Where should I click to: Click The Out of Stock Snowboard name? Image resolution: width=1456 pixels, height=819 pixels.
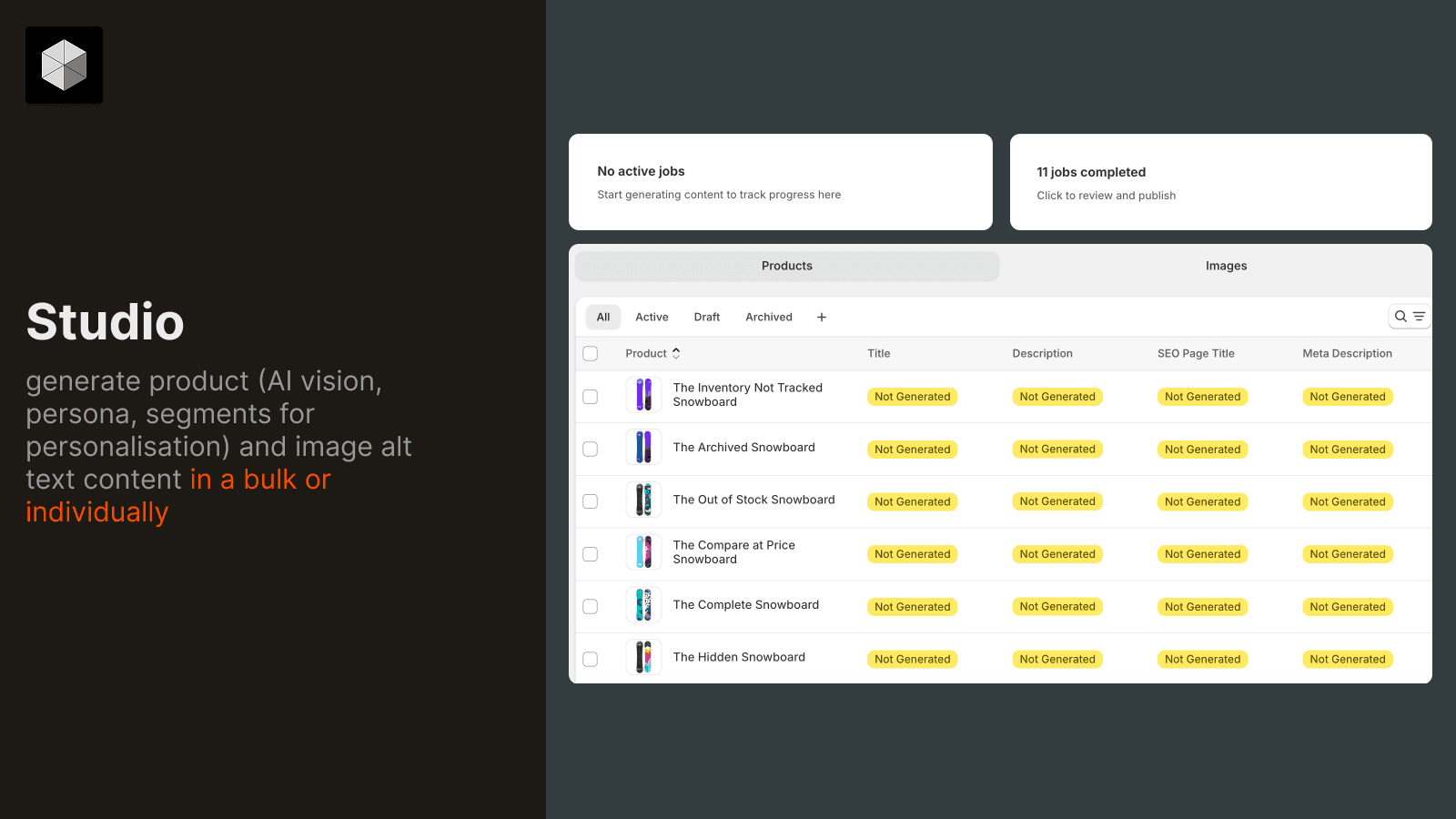(754, 500)
